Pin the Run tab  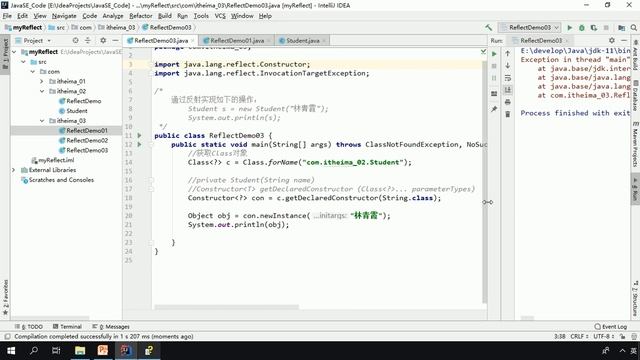494,109
